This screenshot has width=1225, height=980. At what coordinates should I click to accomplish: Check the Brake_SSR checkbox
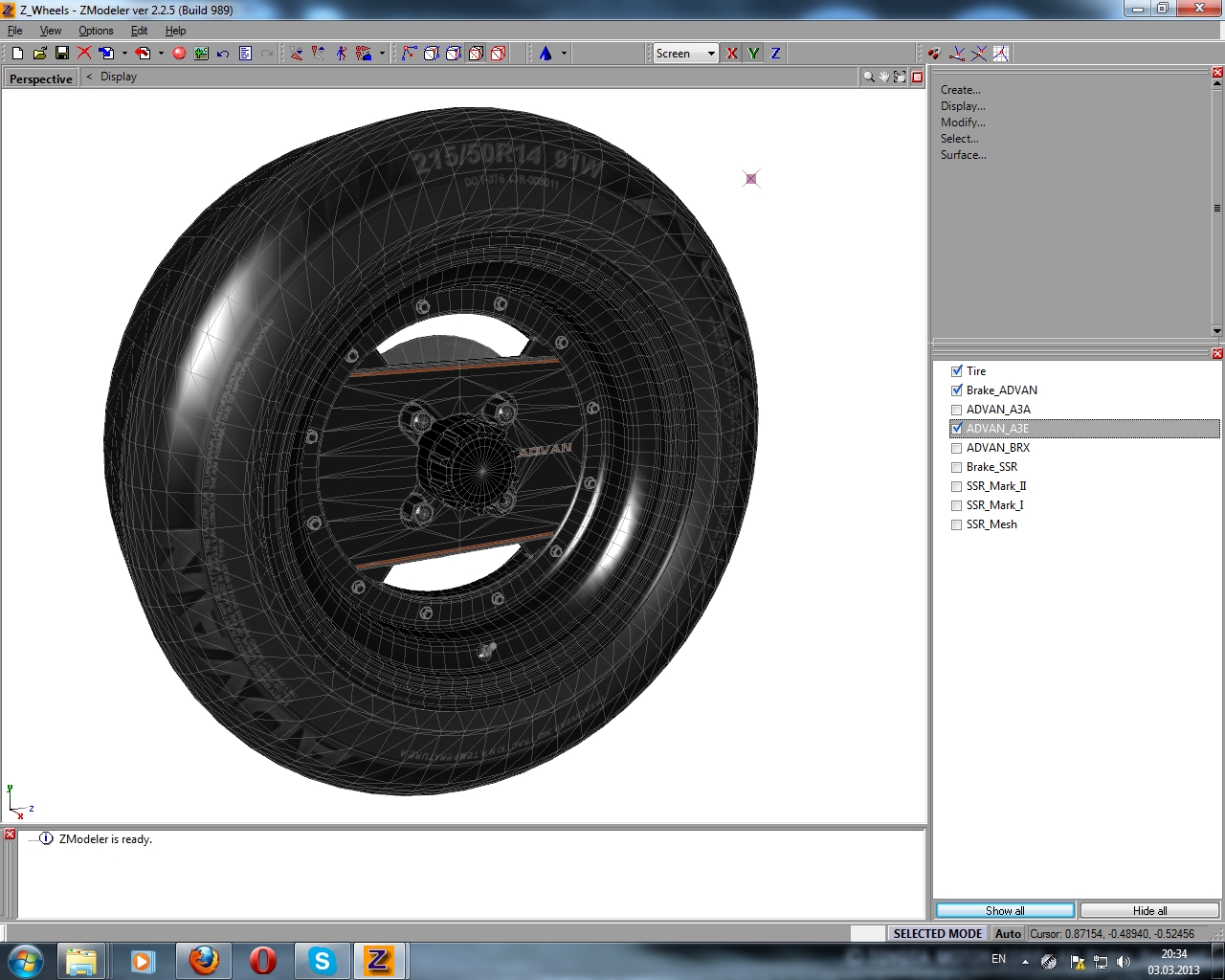957,467
